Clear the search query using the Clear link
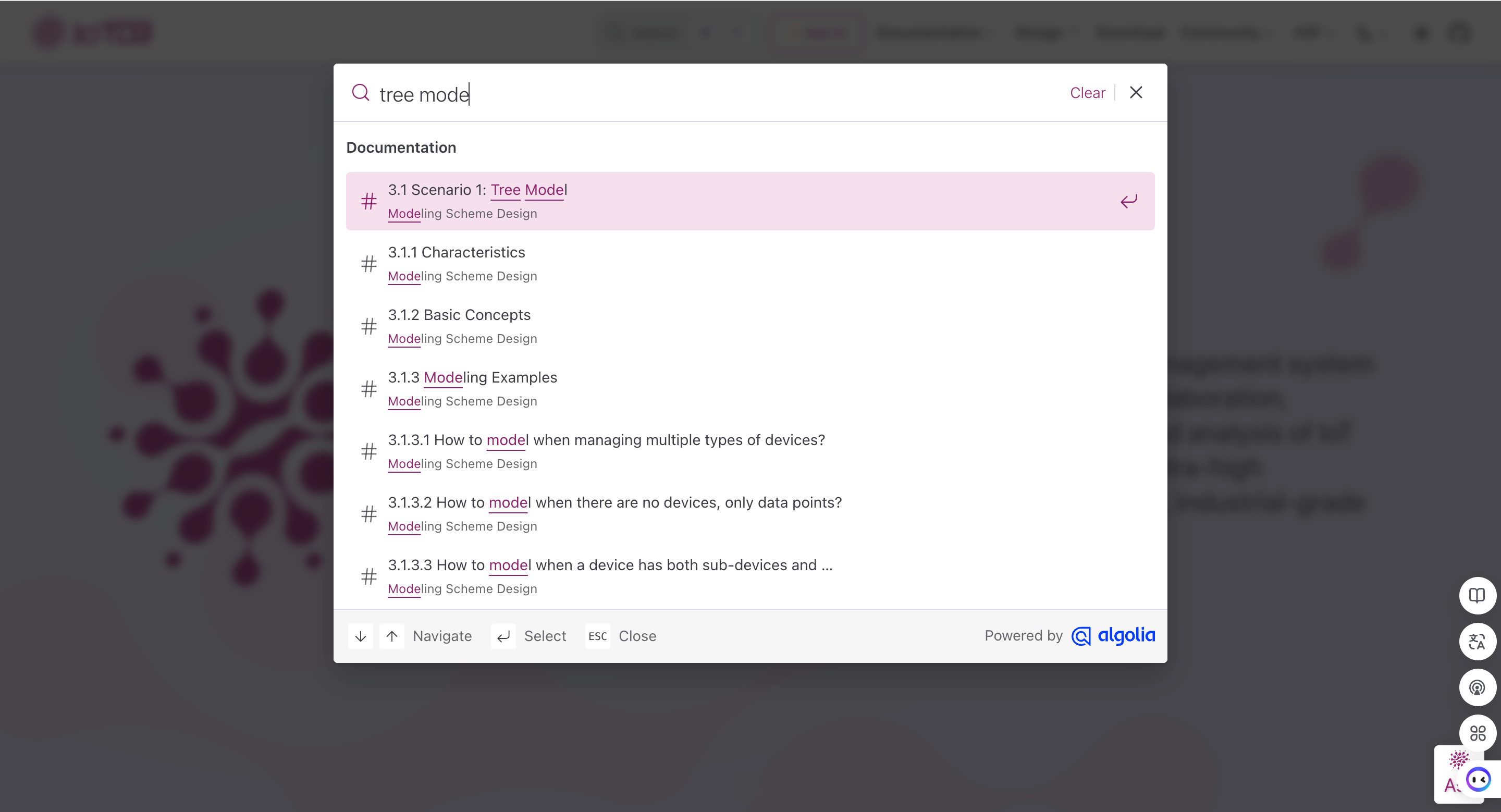1501x812 pixels. point(1087,93)
